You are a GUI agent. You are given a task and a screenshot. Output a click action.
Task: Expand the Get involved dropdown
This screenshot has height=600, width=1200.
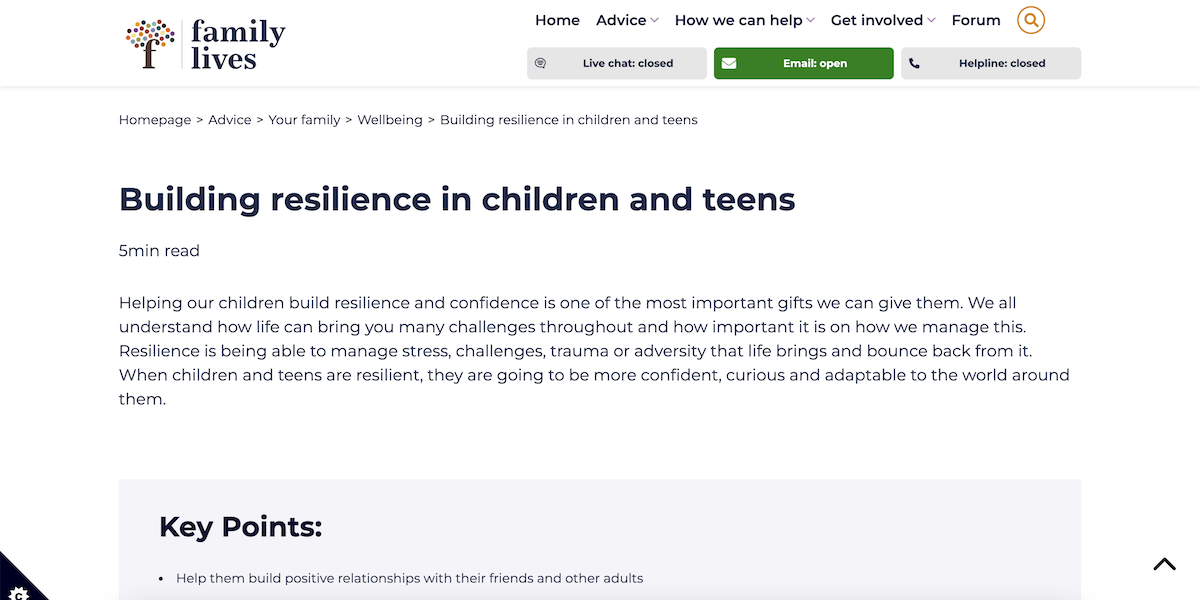click(883, 20)
